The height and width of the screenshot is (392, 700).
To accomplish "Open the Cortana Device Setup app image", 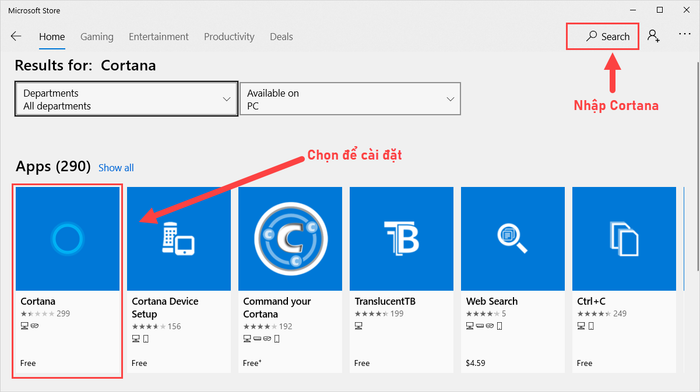I will (x=179, y=239).
